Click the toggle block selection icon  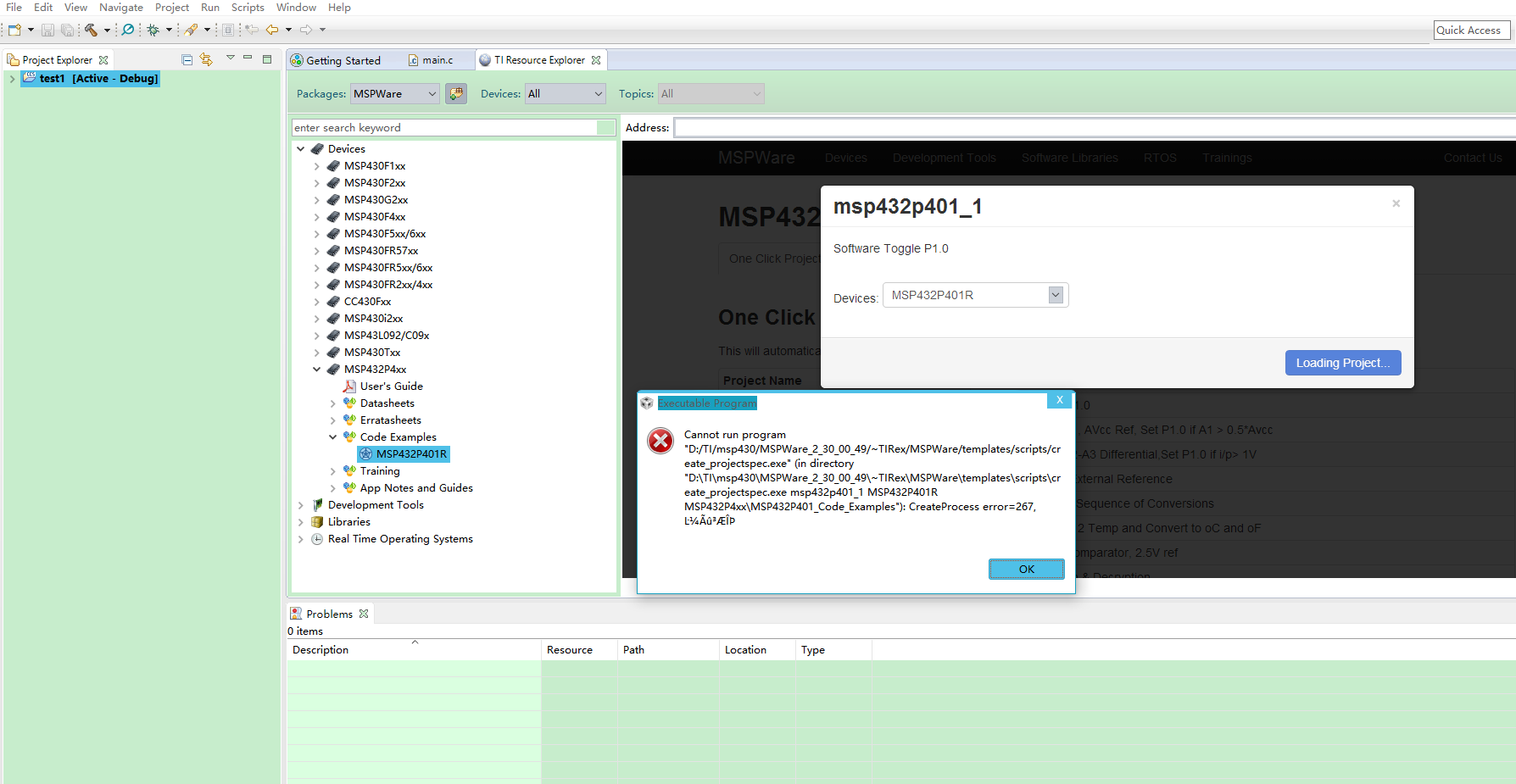(228, 30)
